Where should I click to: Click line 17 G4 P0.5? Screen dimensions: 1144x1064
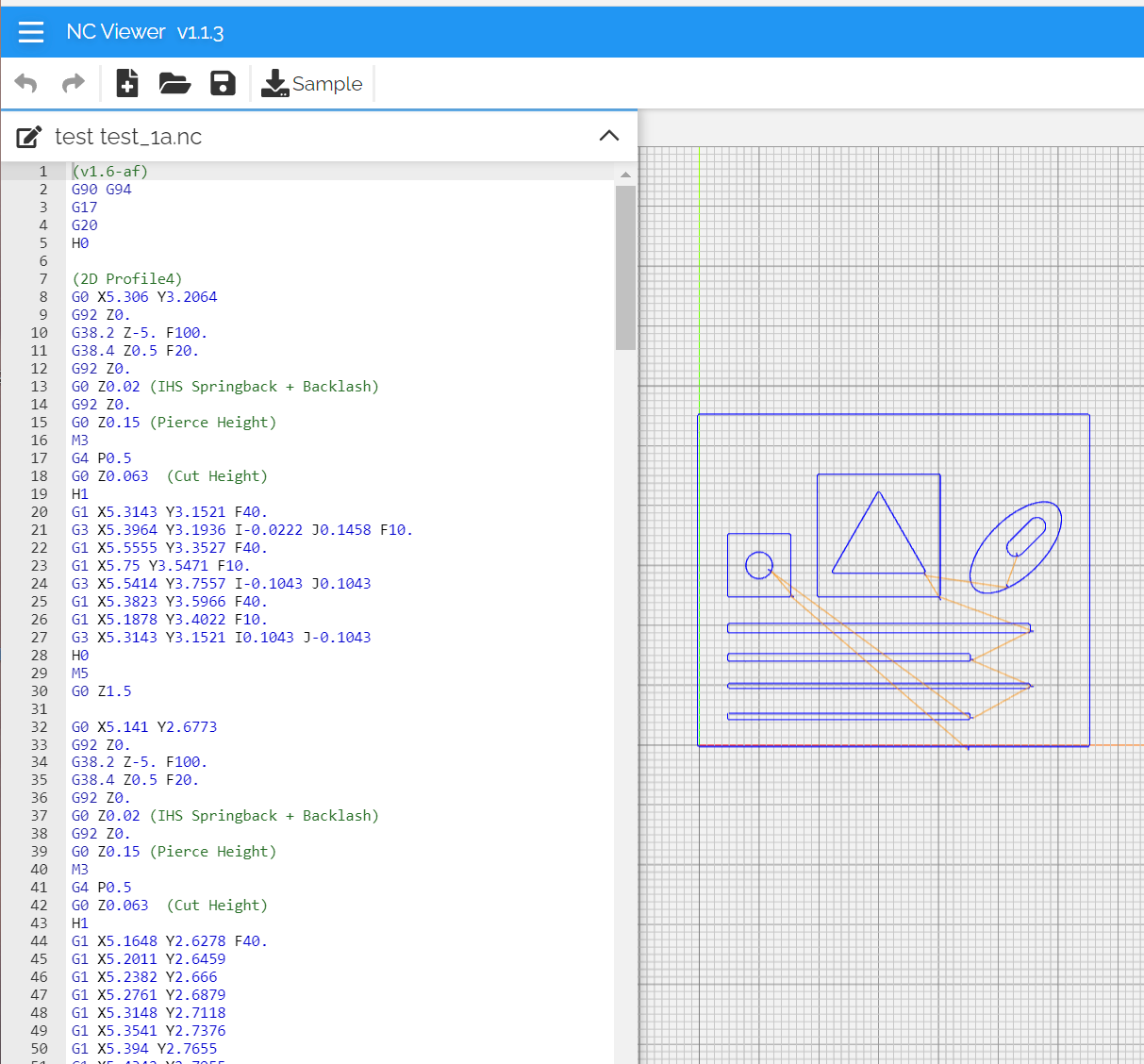(x=102, y=458)
